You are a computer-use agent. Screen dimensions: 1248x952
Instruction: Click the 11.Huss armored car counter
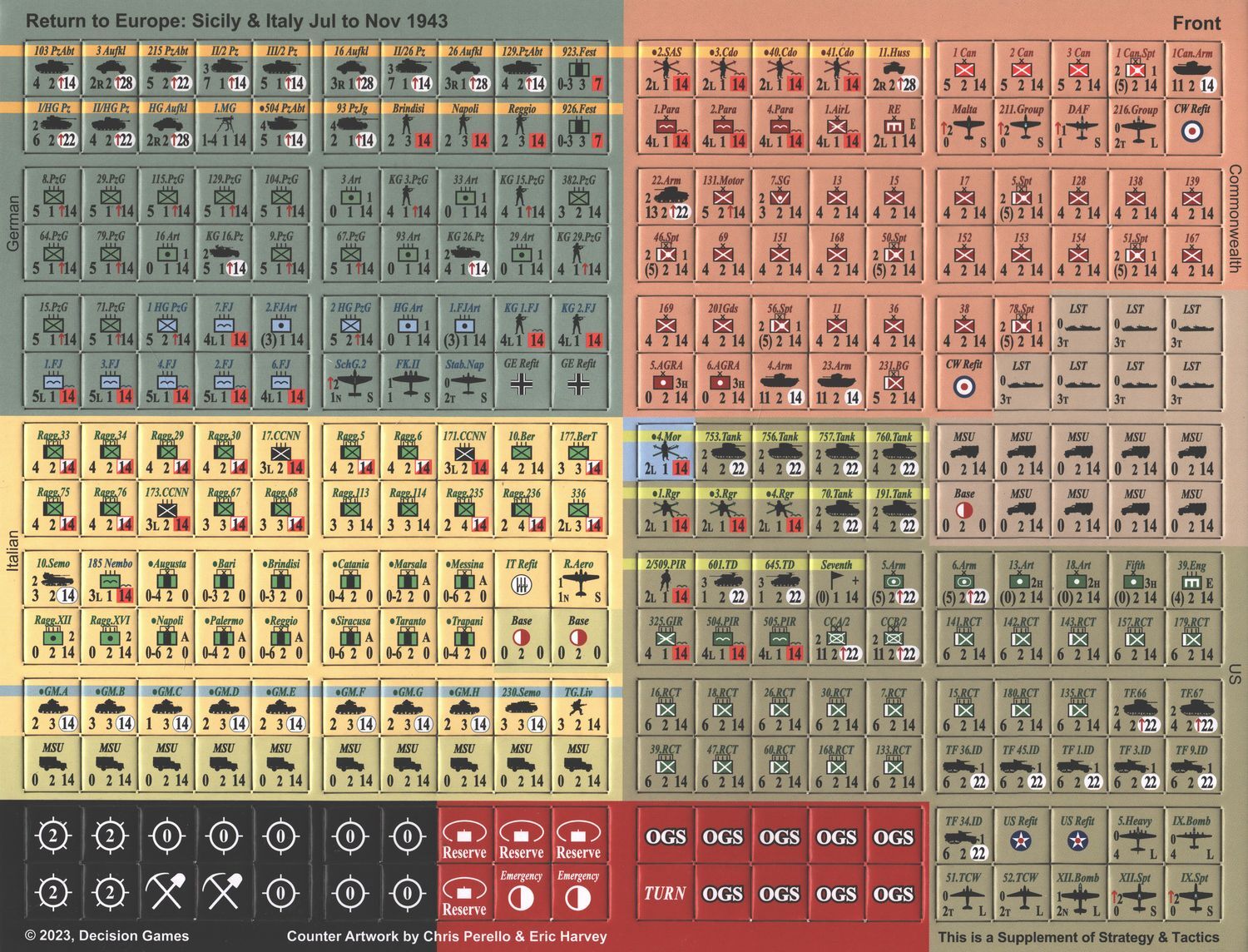tap(894, 68)
